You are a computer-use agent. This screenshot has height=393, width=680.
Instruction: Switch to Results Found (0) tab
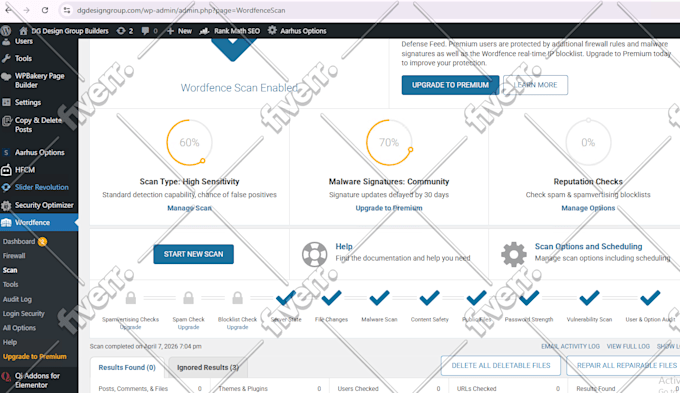point(127,367)
